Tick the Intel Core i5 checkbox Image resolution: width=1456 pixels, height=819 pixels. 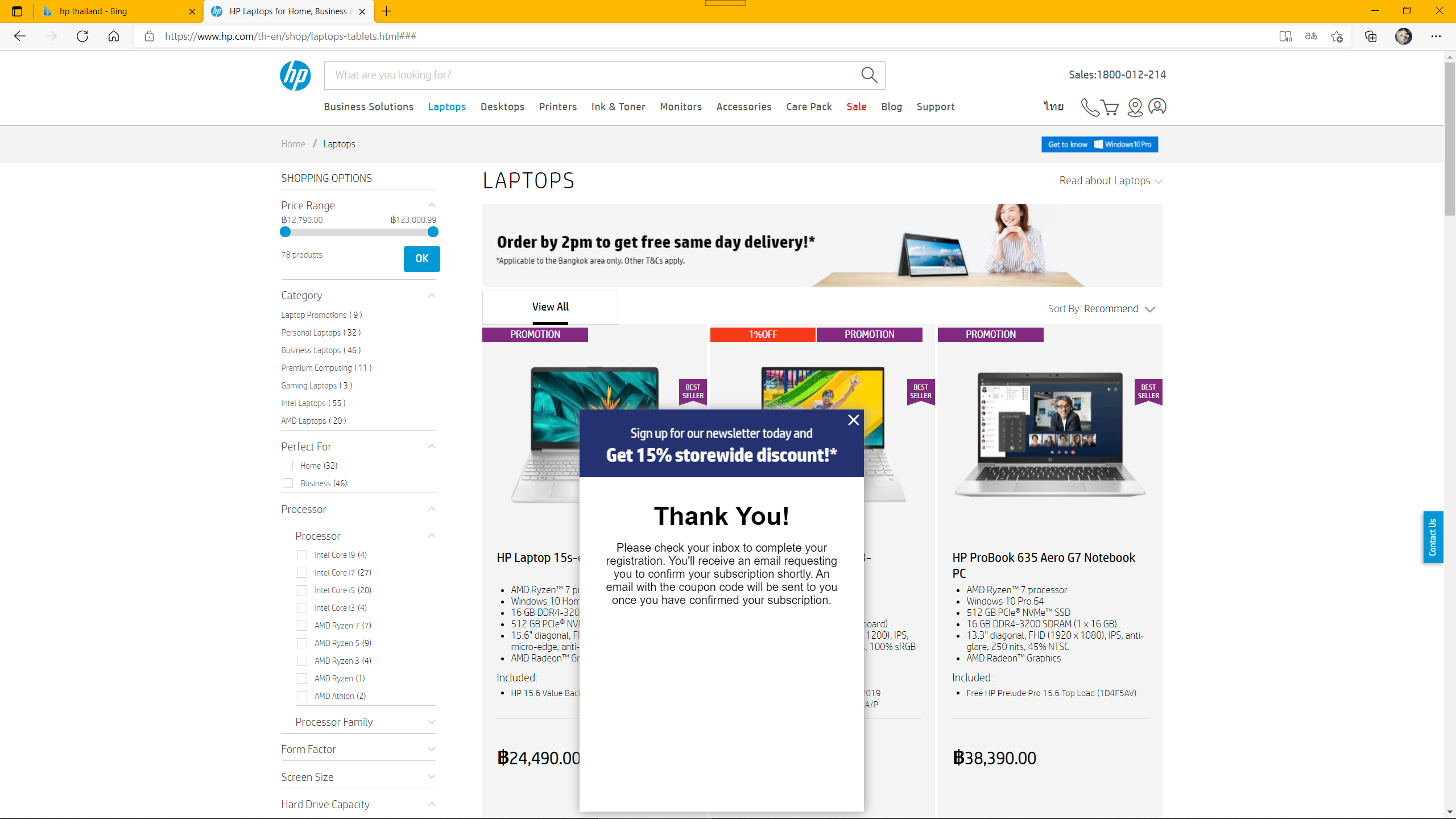[302, 590]
